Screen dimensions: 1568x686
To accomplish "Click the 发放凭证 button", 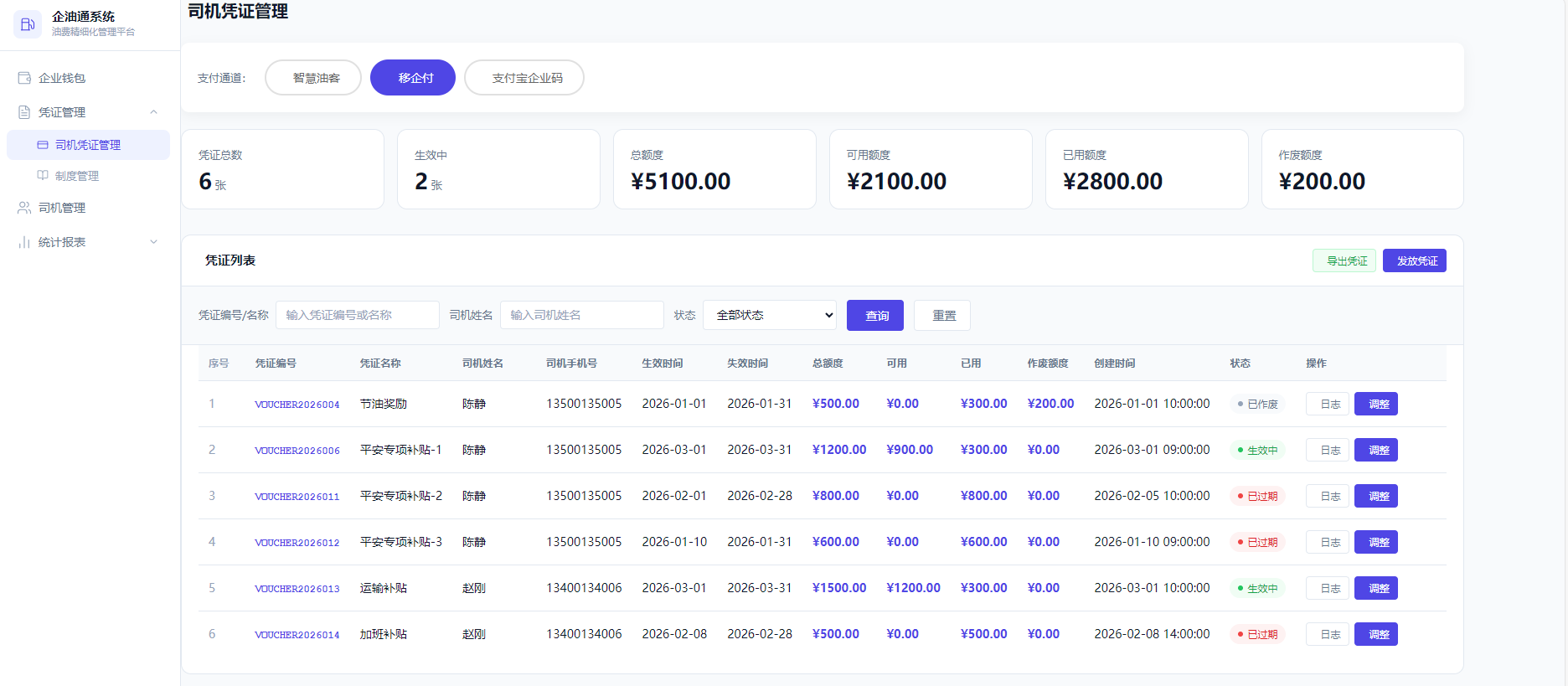I will tap(1415, 260).
